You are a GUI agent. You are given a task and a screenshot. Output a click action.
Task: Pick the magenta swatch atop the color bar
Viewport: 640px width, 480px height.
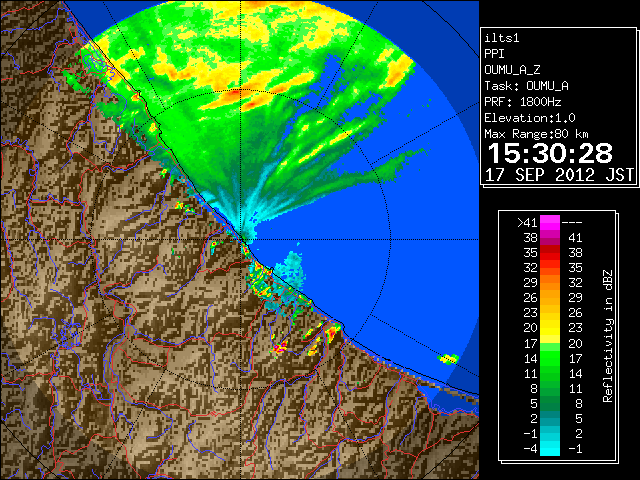[x=550, y=223]
